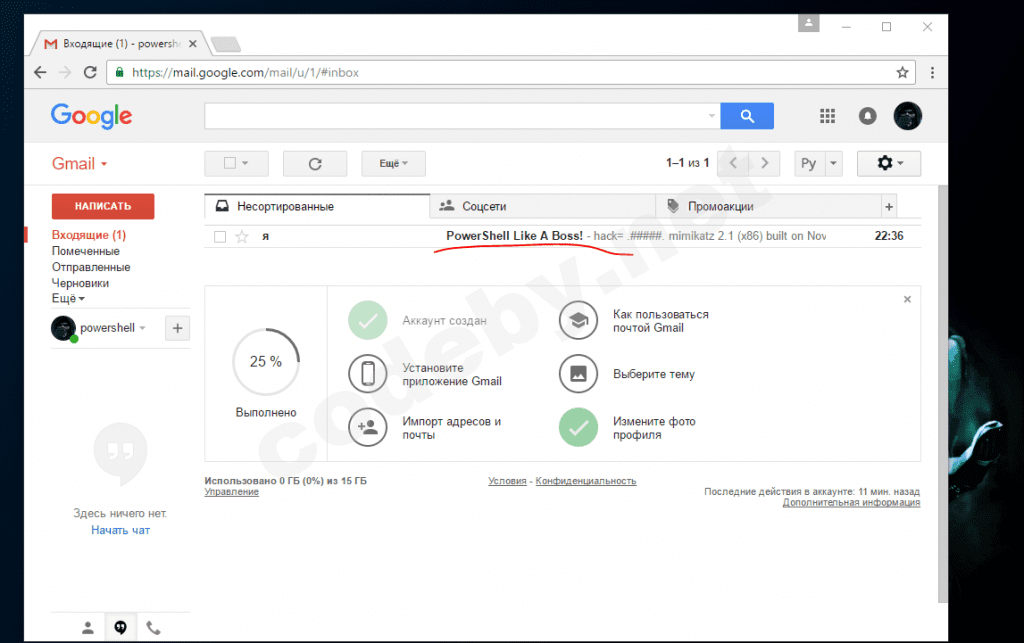
Task: Open Входящие (1) folder
Action: pos(89,235)
